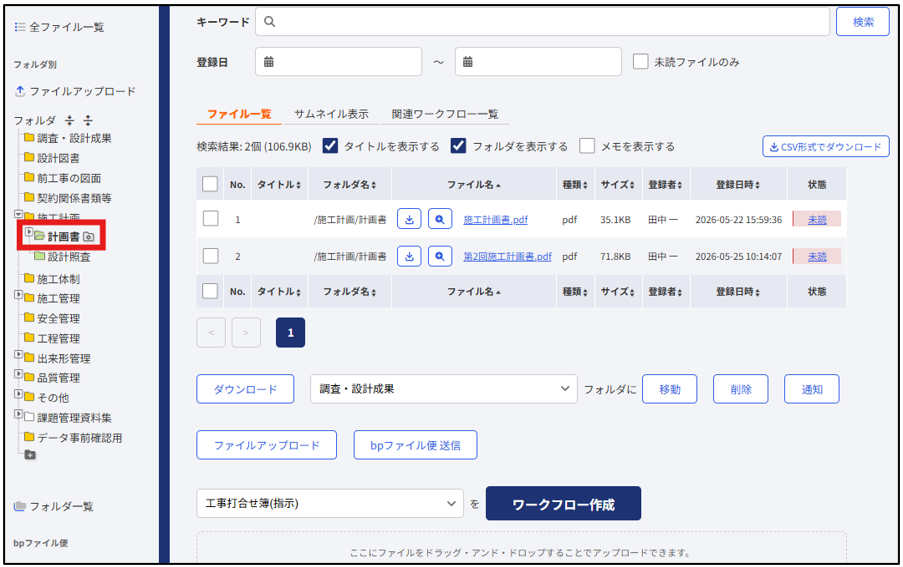Open 全ファイル一覧 in the sidebar

pos(67,27)
